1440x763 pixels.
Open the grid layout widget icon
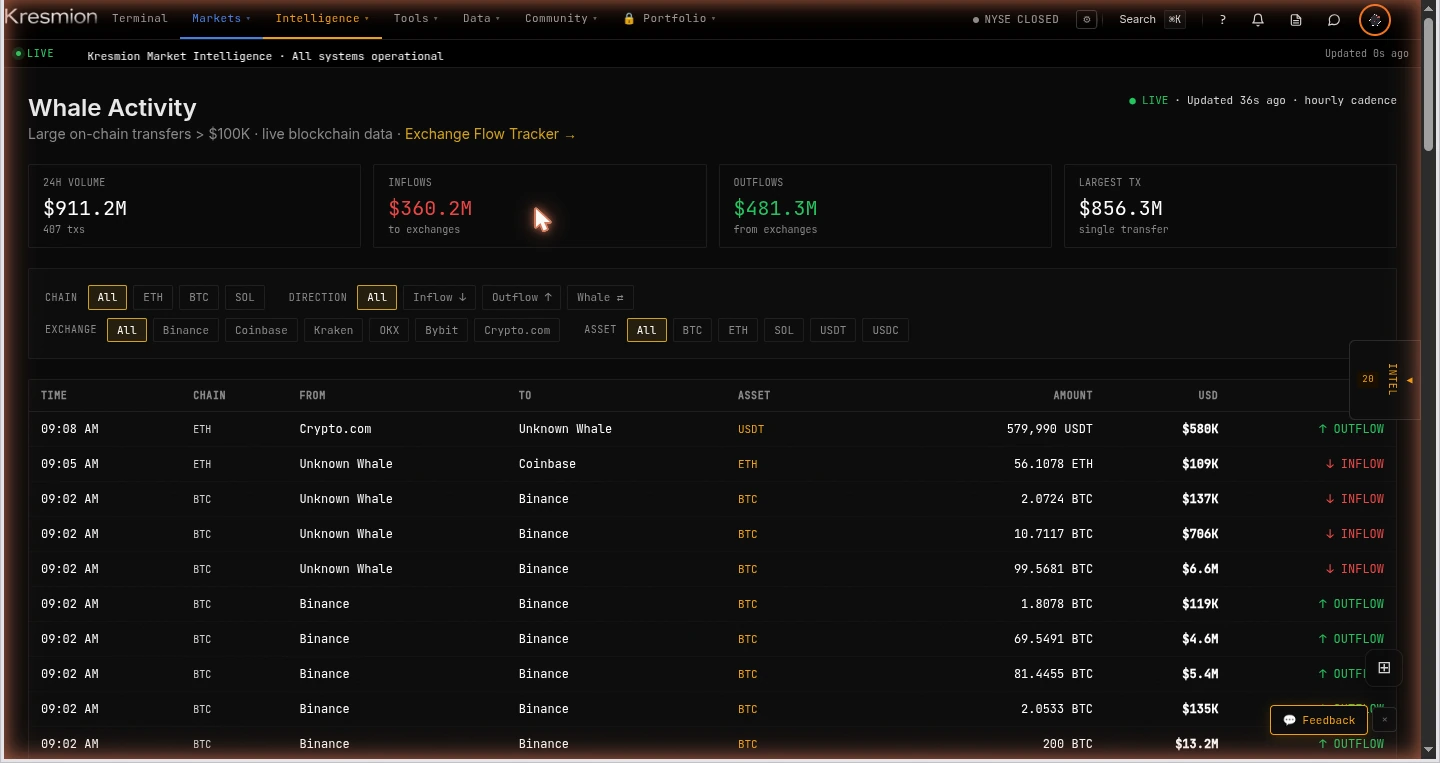(x=1384, y=668)
